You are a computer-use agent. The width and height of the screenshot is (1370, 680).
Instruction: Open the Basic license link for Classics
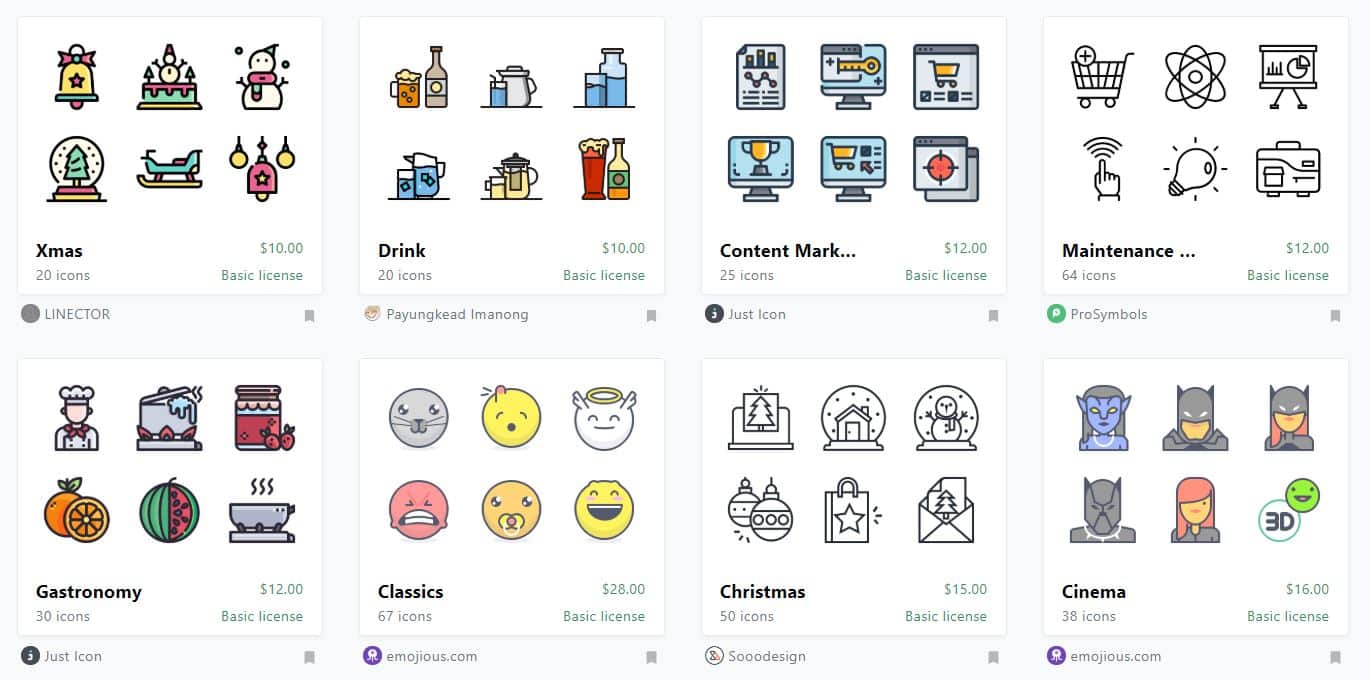tap(604, 616)
